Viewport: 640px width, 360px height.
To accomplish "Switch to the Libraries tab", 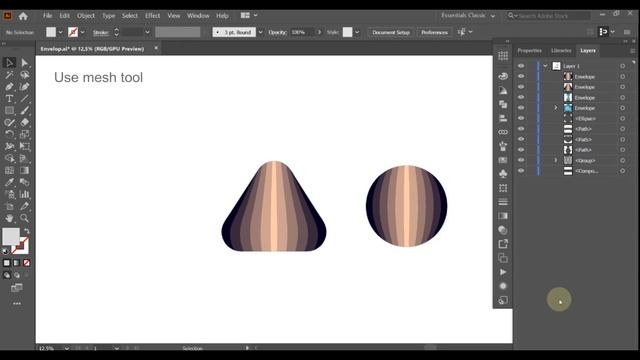I will coord(561,51).
